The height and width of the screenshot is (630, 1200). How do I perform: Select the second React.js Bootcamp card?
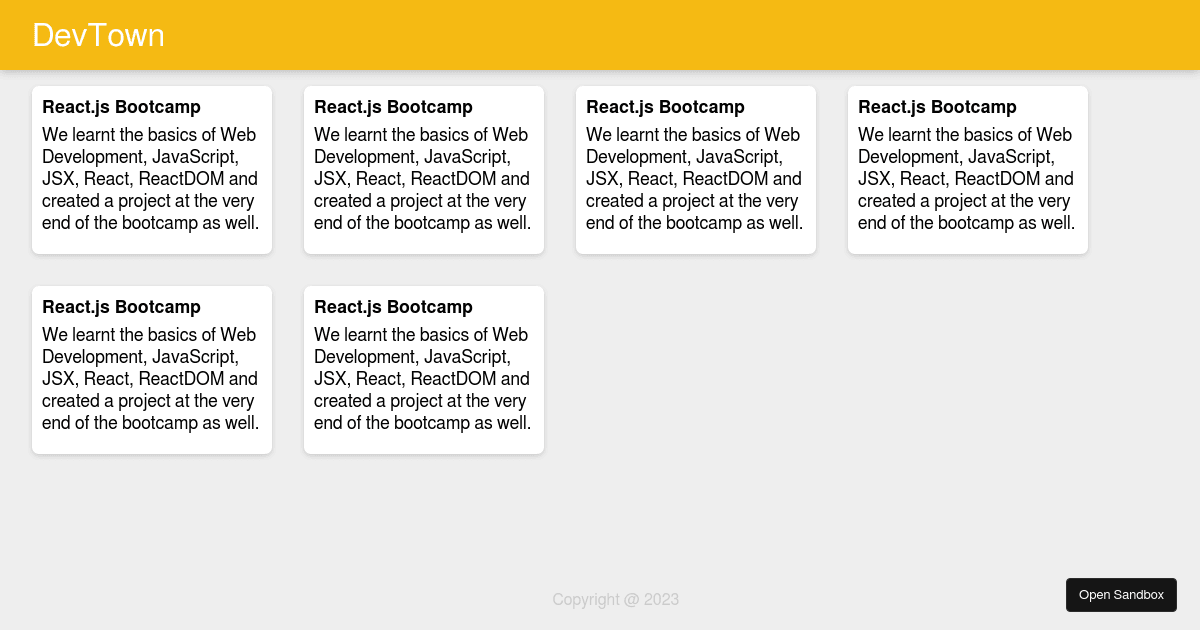point(424,169)
